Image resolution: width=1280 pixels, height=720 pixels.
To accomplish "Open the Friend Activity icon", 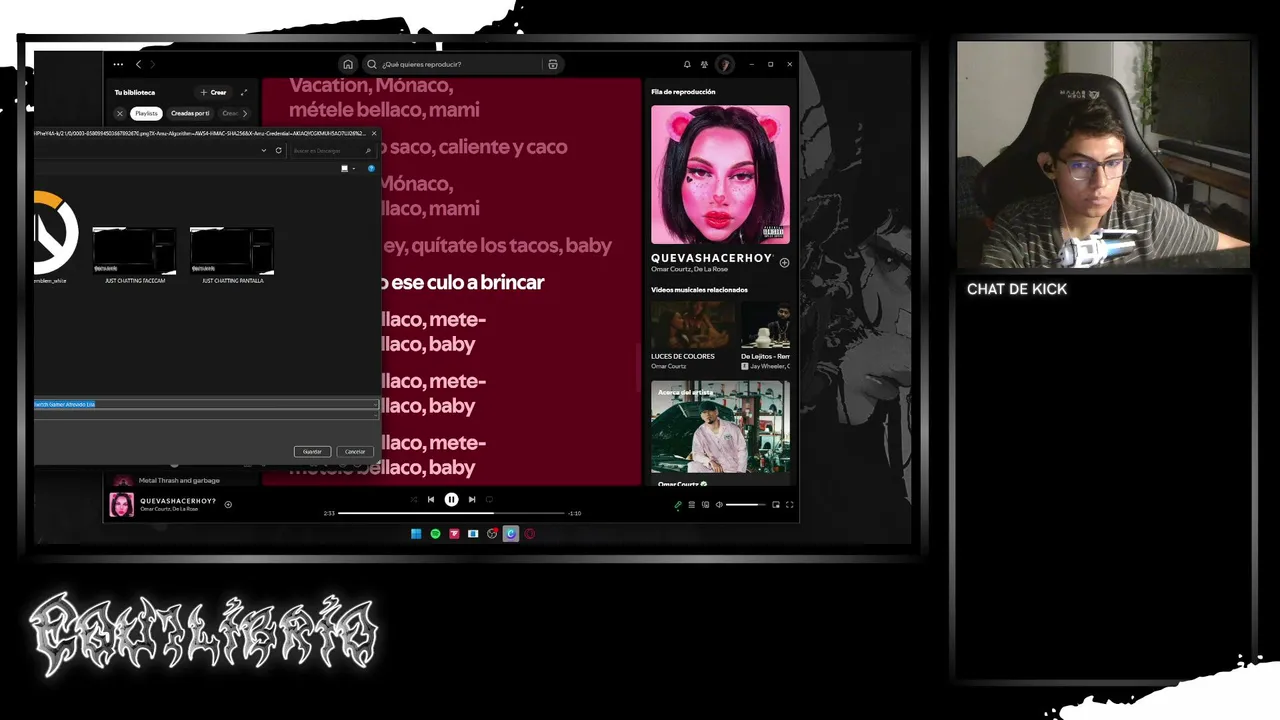I will [x=704, y=64].
